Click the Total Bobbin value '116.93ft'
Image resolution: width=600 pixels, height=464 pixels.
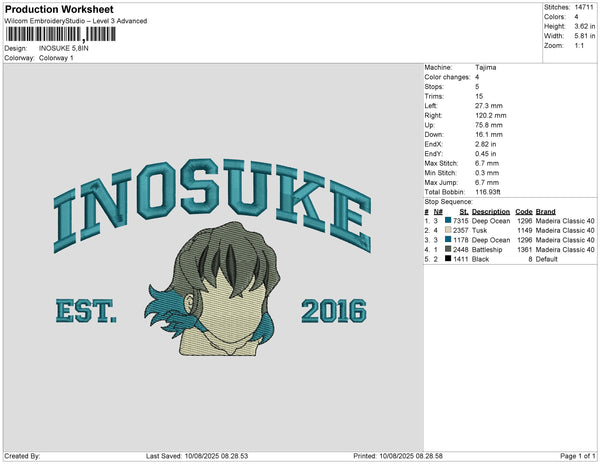488,192
